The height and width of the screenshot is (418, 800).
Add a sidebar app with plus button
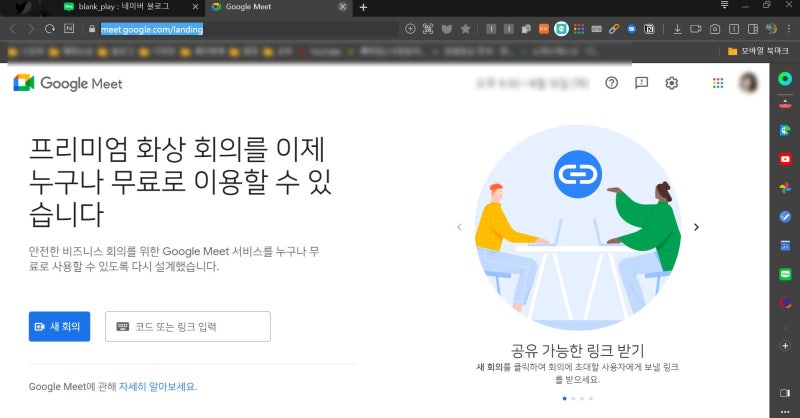[x=785, y=346]
